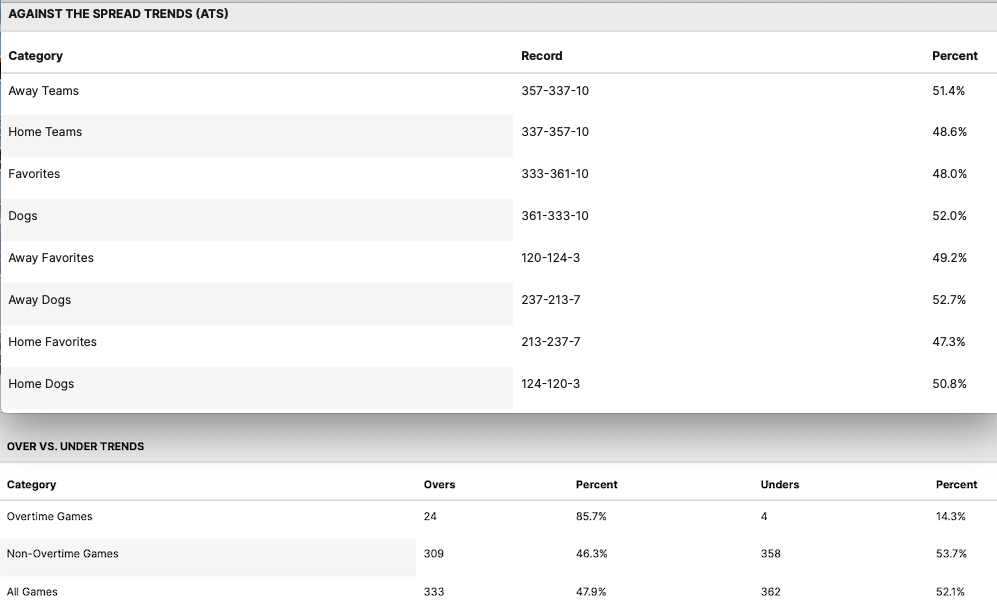
Task: Click the Favorites category row
Action: click(x=34, y=174)
